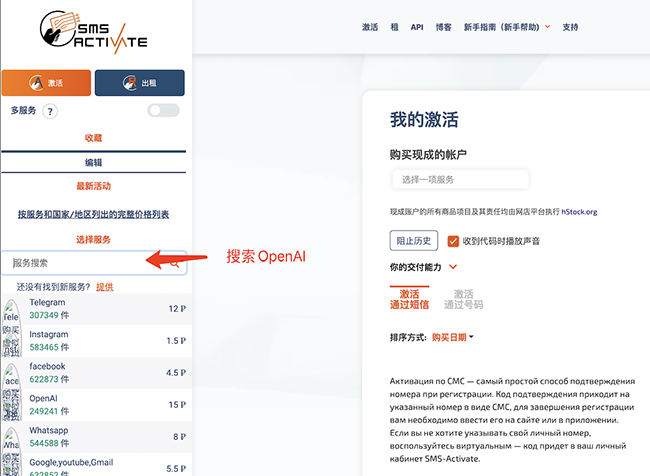Select the Instagram service row
650x476 pixels.
(97, 341)
